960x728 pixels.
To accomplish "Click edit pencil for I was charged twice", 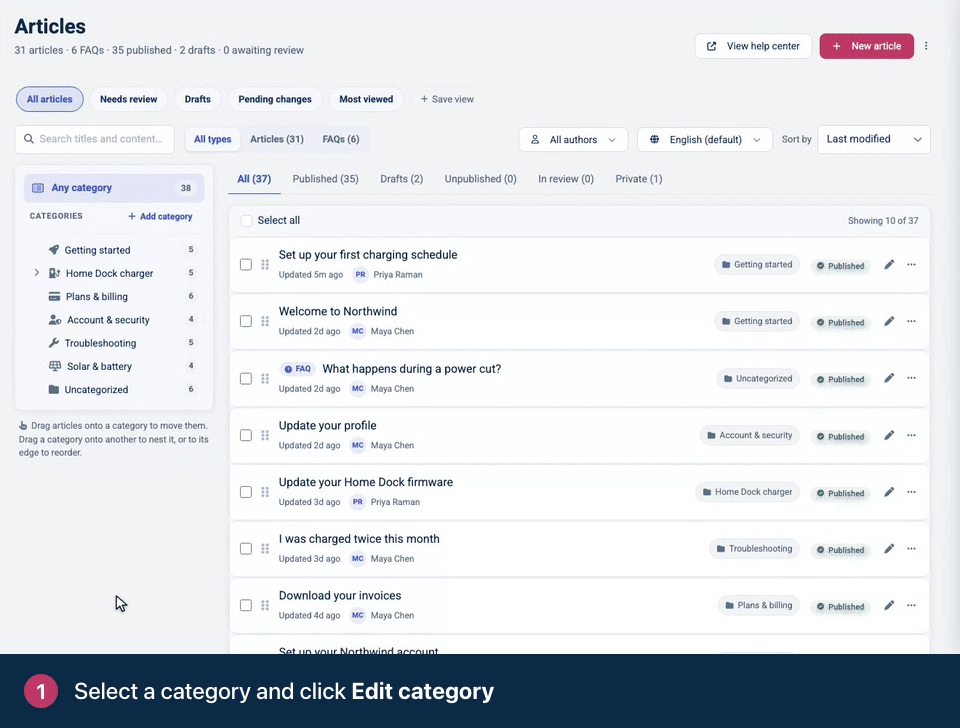I will pos(889,549).
